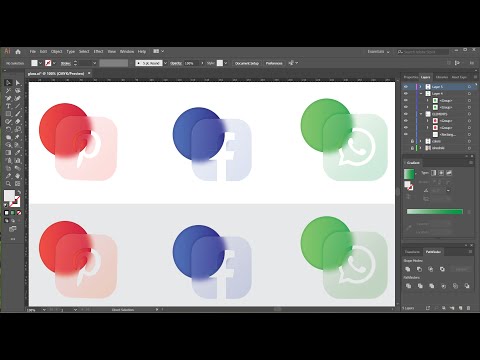Delete selection trash icon in Layers panel
Screen dimensions: 480x360
tap(469, 308)
